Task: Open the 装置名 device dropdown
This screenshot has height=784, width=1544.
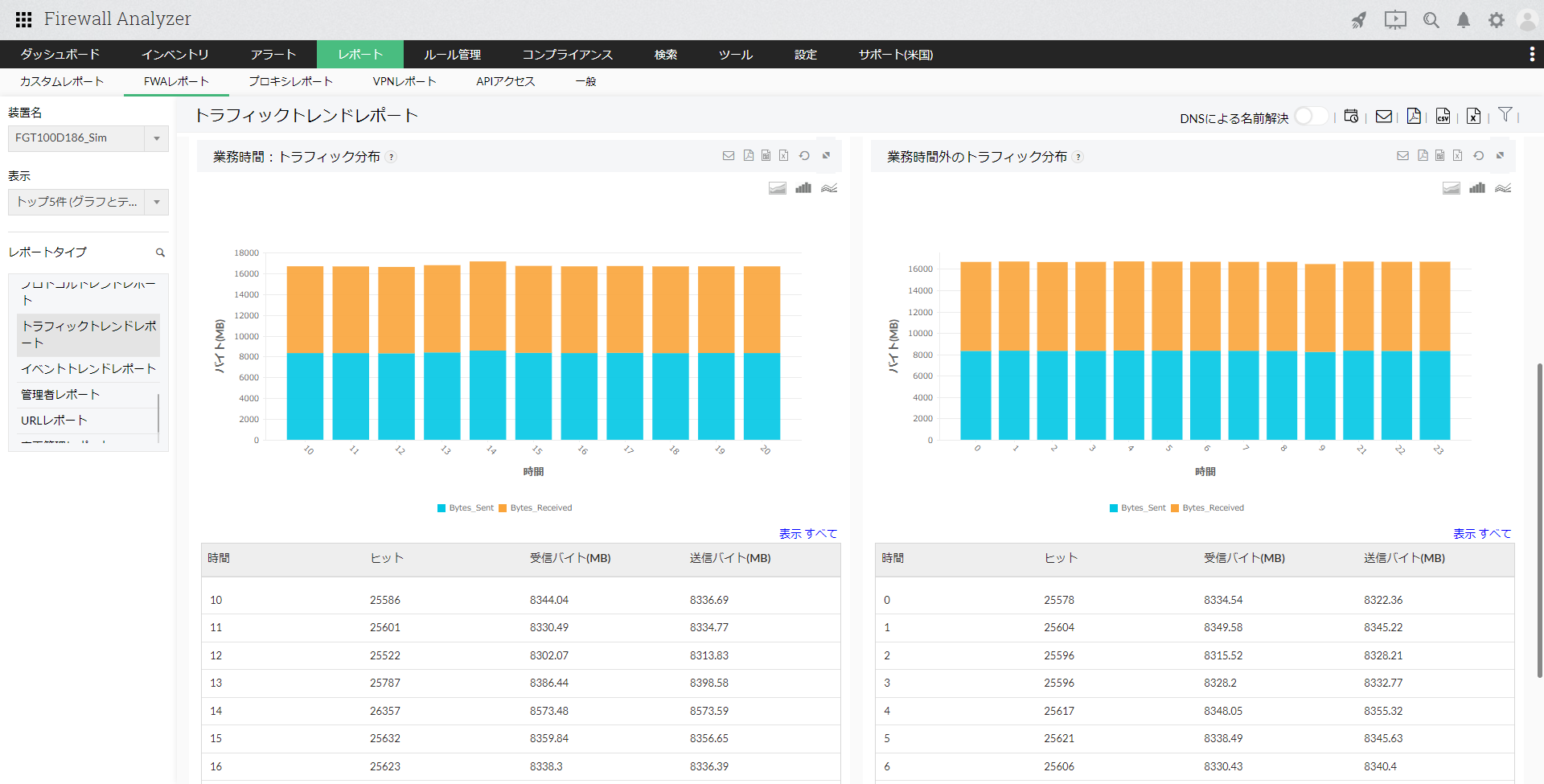Action: pyautogui.click(x=88, y=138)
